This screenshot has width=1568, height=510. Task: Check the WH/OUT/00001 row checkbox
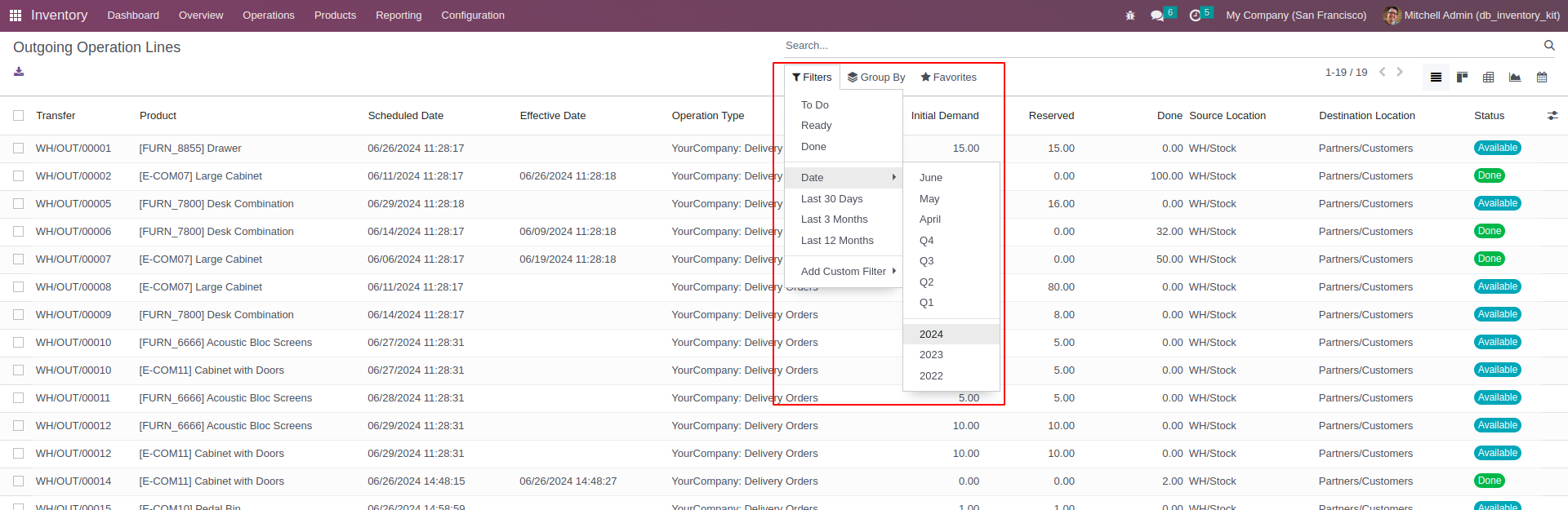pyautogui.click(x=19, y=149)
